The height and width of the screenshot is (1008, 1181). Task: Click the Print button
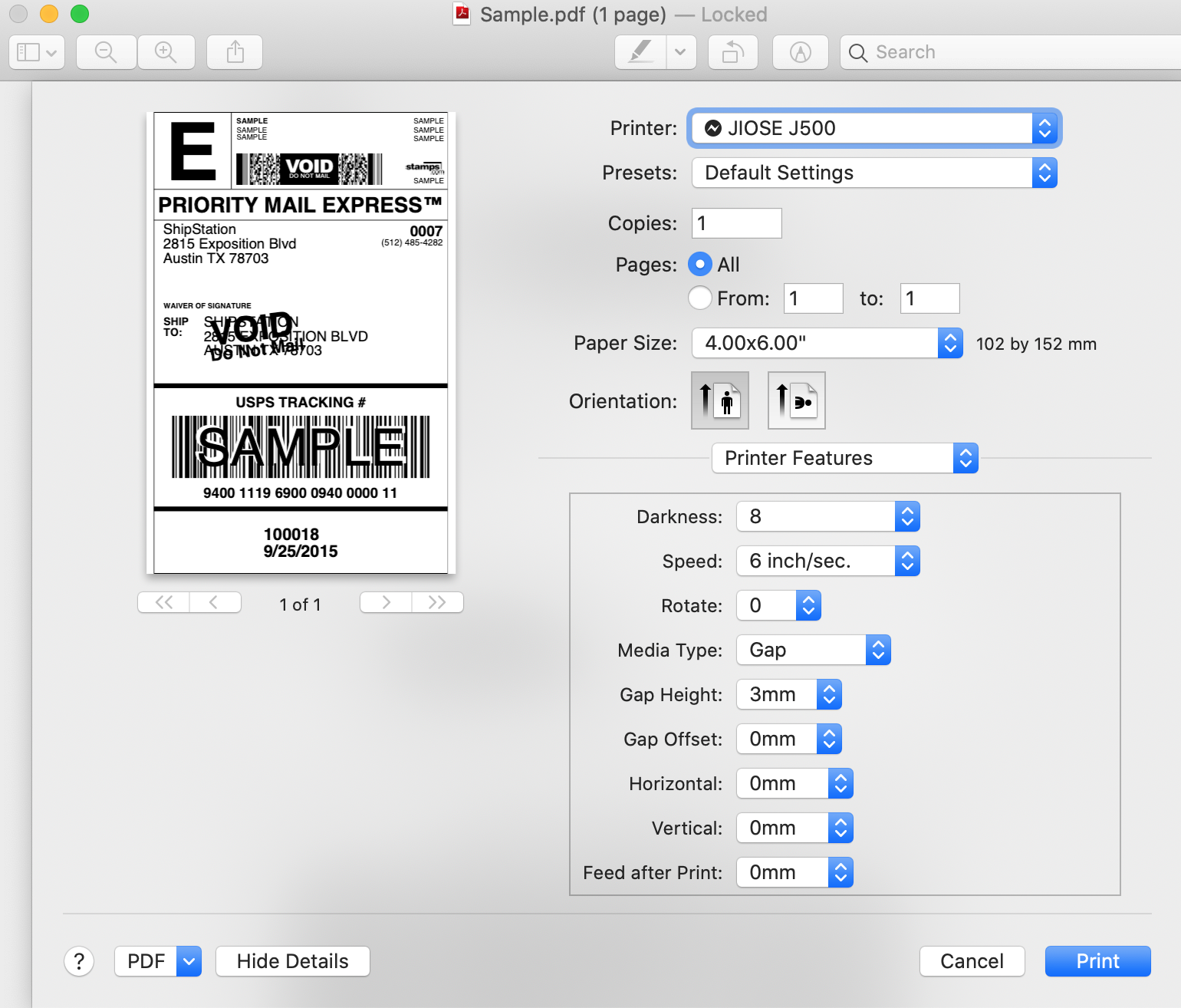coord(1098,961)
